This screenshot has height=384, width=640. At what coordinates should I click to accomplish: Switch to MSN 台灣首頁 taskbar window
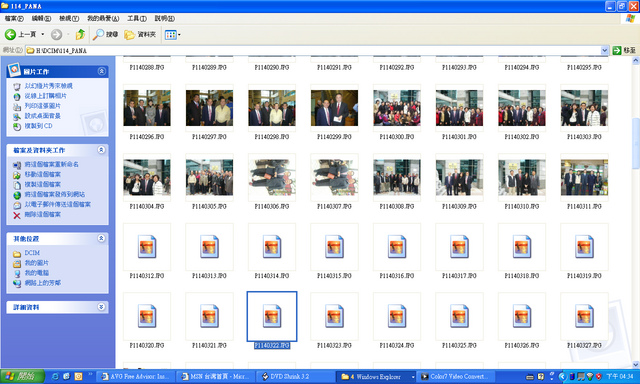coord(216,377)
